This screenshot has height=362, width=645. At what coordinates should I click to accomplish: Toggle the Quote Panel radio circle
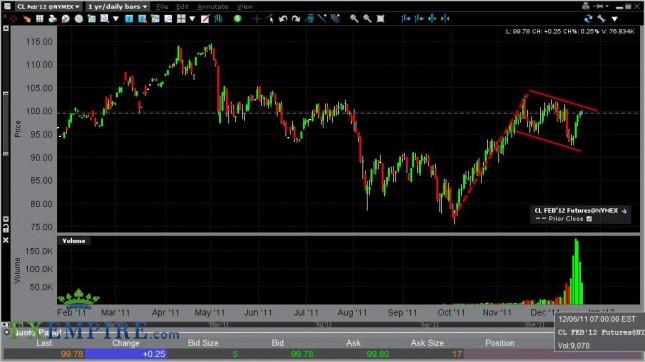coord(7,332)
